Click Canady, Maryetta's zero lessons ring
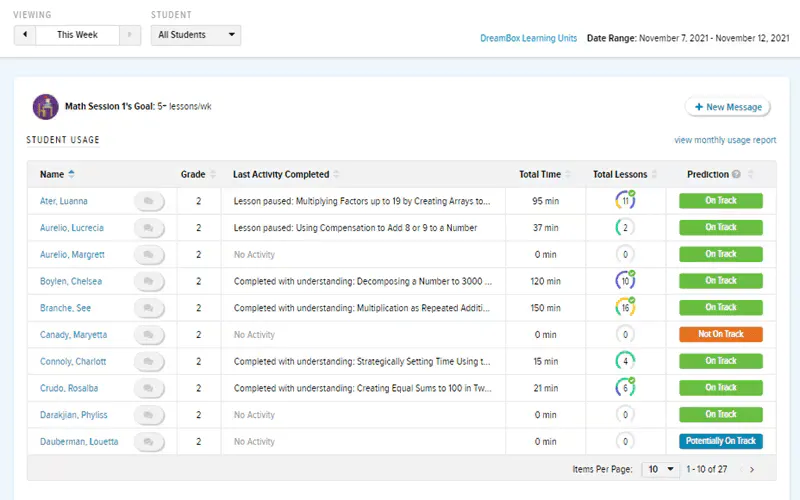This screenshot has width=800, height=500. click(x=626, y=335)
